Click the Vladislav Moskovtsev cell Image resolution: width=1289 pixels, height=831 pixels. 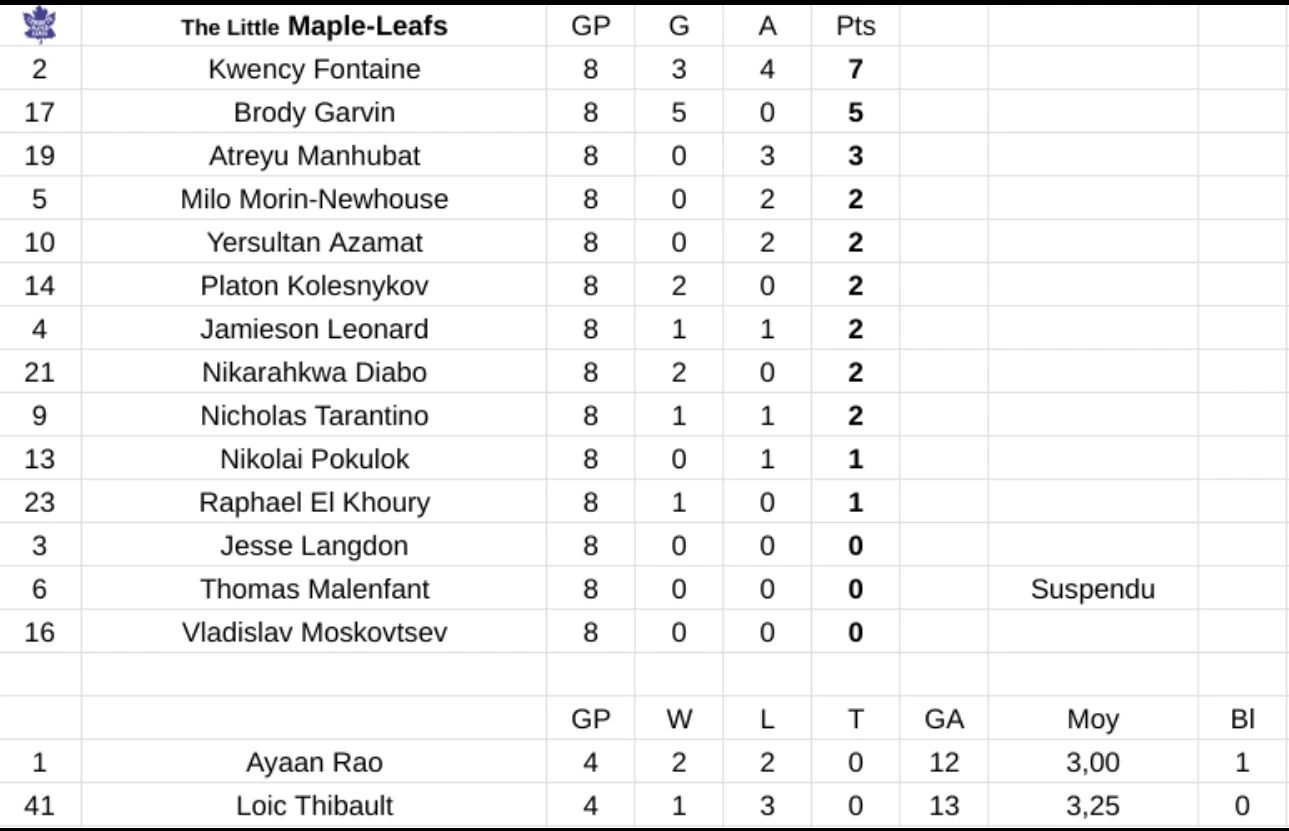click(x=314, y=632)
